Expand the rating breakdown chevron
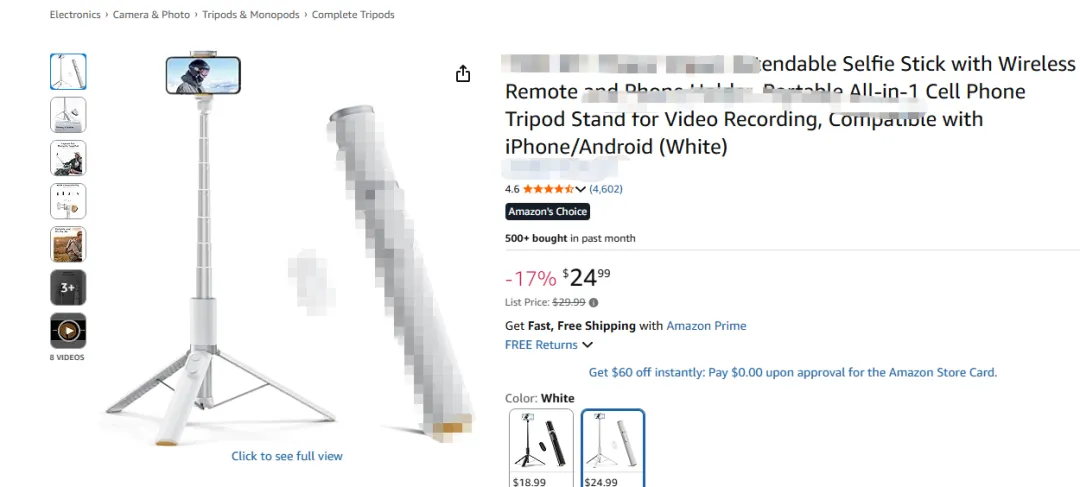1080x487 pixels. click(x=581, y=189)
